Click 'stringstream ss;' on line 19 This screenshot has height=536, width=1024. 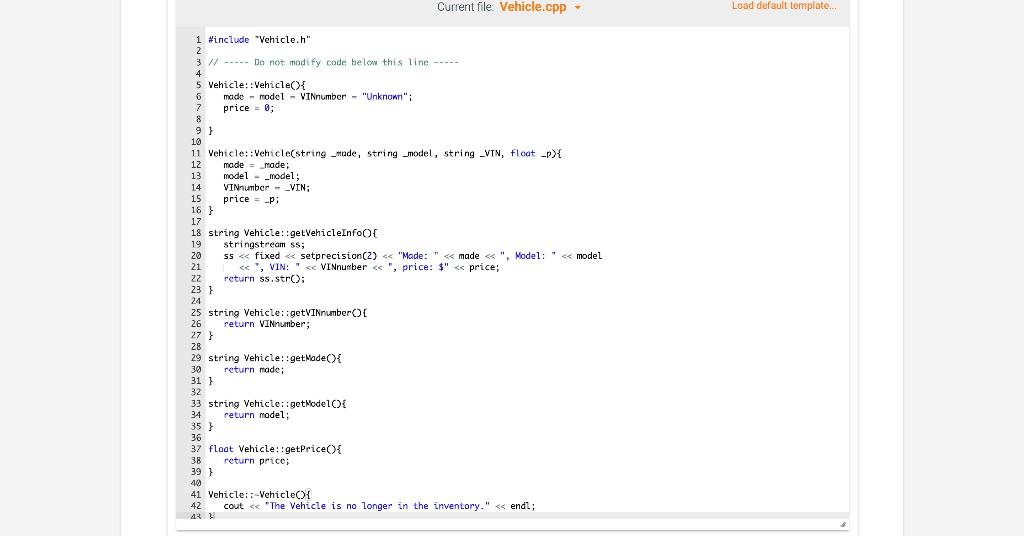point(264,245)
